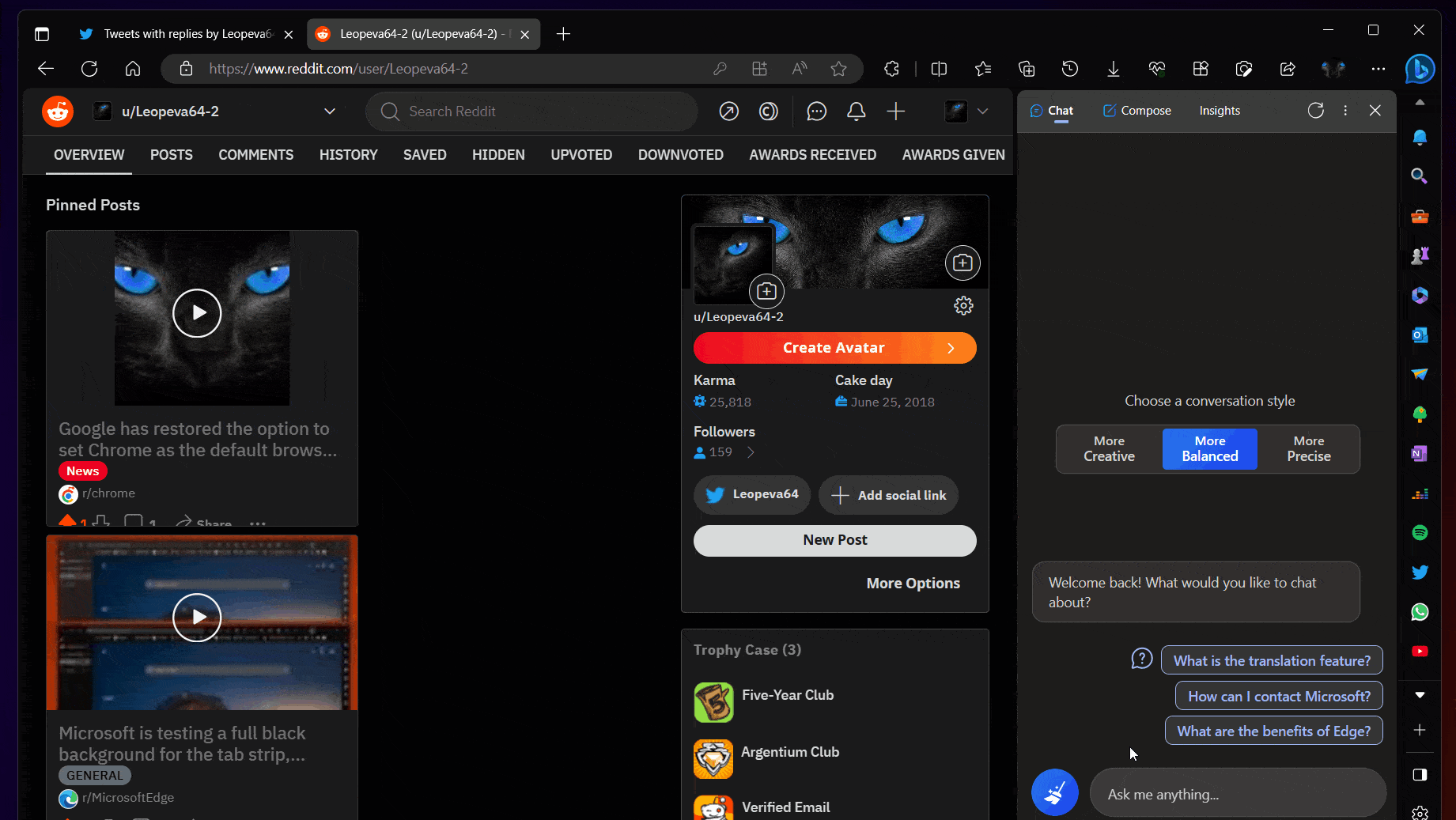Open Outlook icon in Edge sidebar
Image resolution: width=1456 pixels, height=820 pixels.
(x=1420, y=334)
